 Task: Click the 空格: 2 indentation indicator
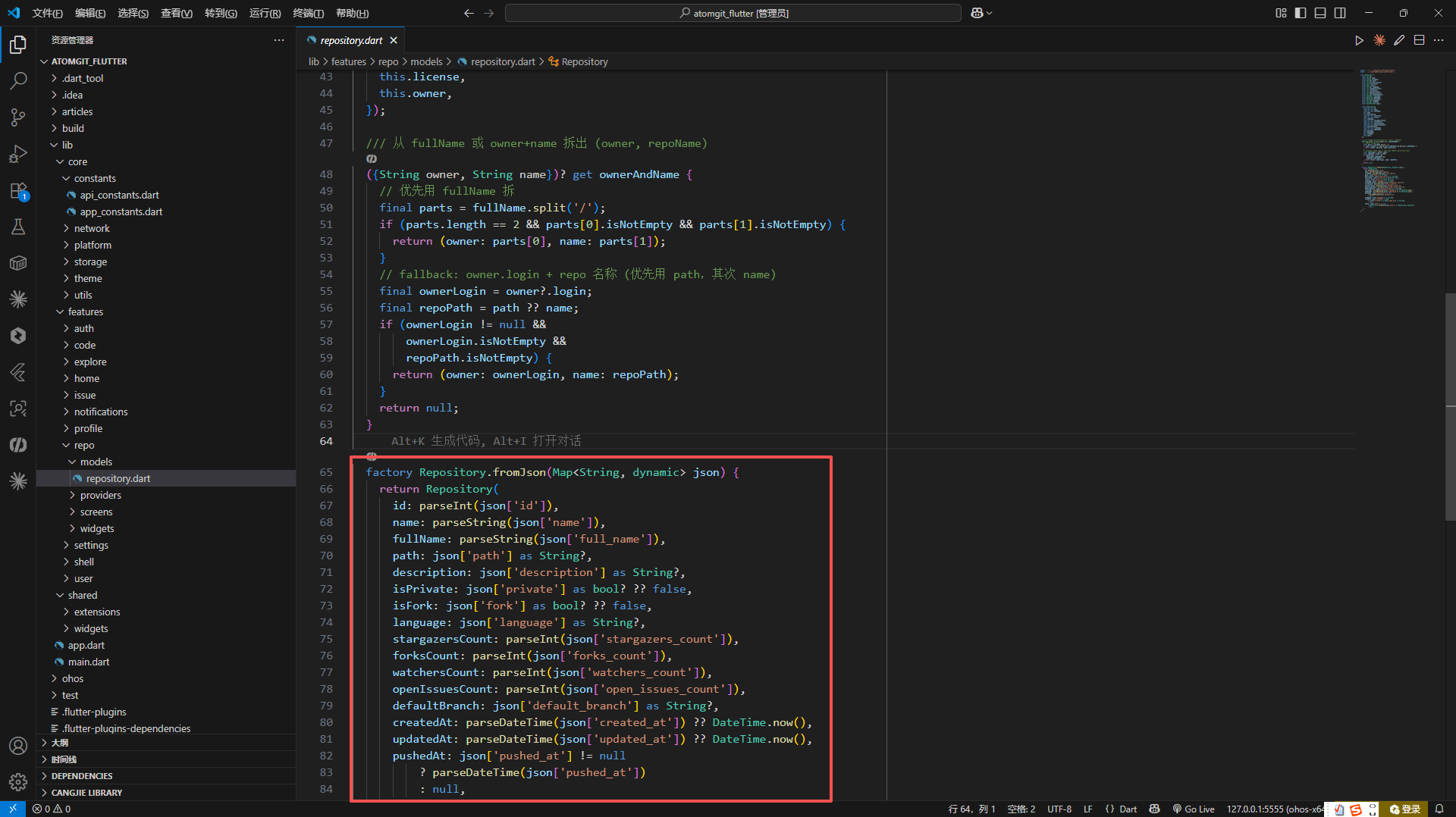point(1021,809)
